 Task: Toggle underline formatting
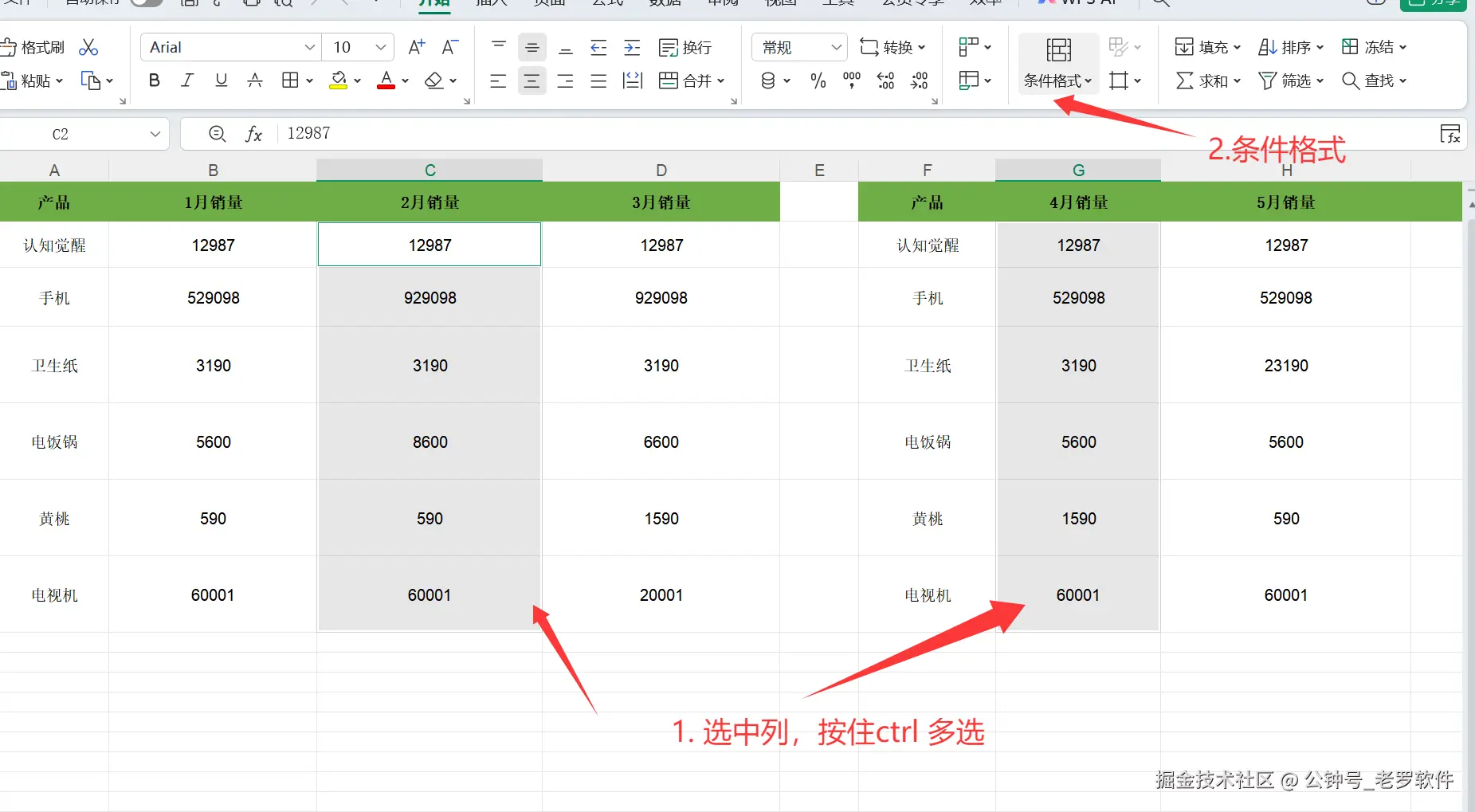pyautogui.click(x=222, y=80)
